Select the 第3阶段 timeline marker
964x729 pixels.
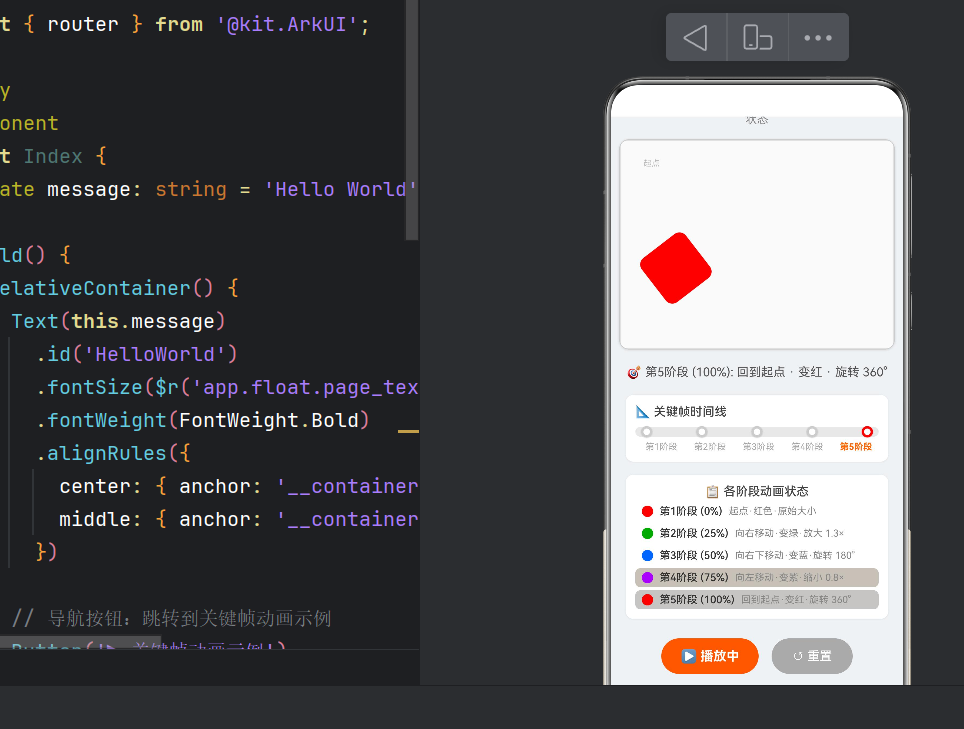[x=757, y=431]
